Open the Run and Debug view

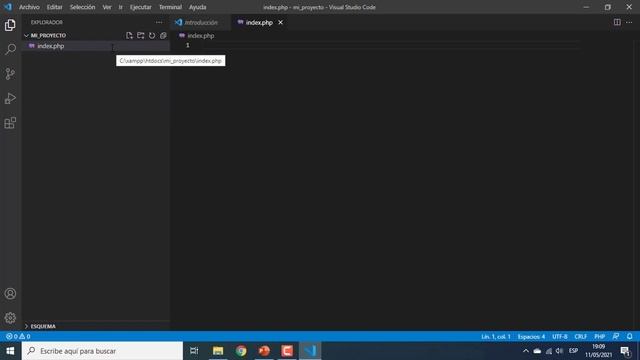click(10, 98)
